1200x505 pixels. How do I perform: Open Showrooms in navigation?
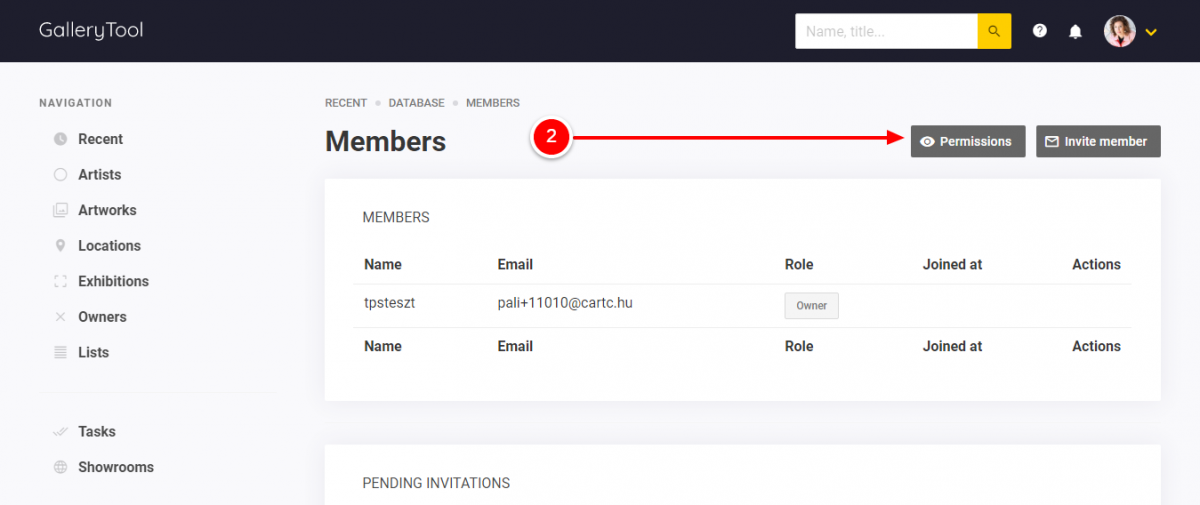click(x=116, y=467)
